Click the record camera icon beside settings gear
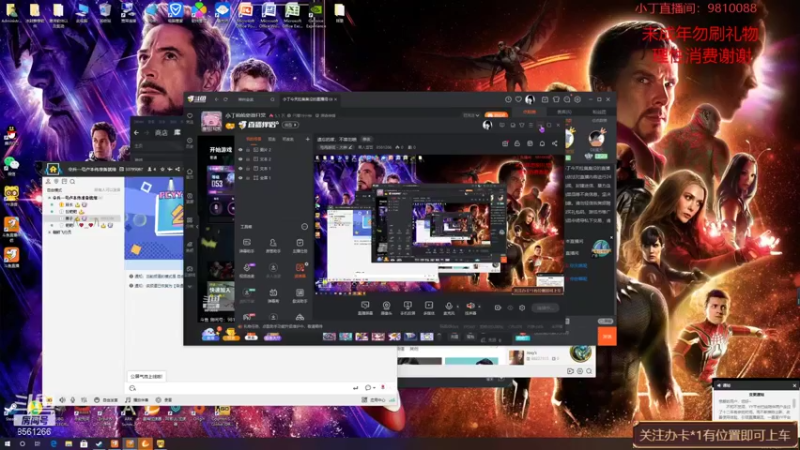This screenshot has height=450, width=800. pyautogui.click(x=497, y=308)
